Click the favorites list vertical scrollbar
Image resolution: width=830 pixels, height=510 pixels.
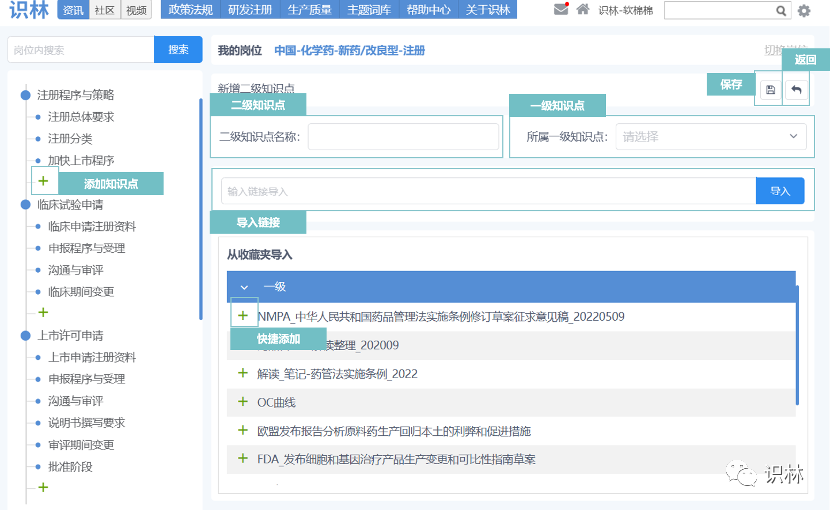[797, 340]
